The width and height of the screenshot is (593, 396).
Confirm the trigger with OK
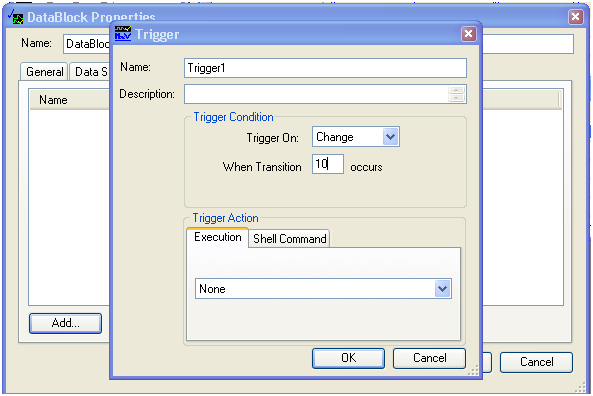click(348, 358)
